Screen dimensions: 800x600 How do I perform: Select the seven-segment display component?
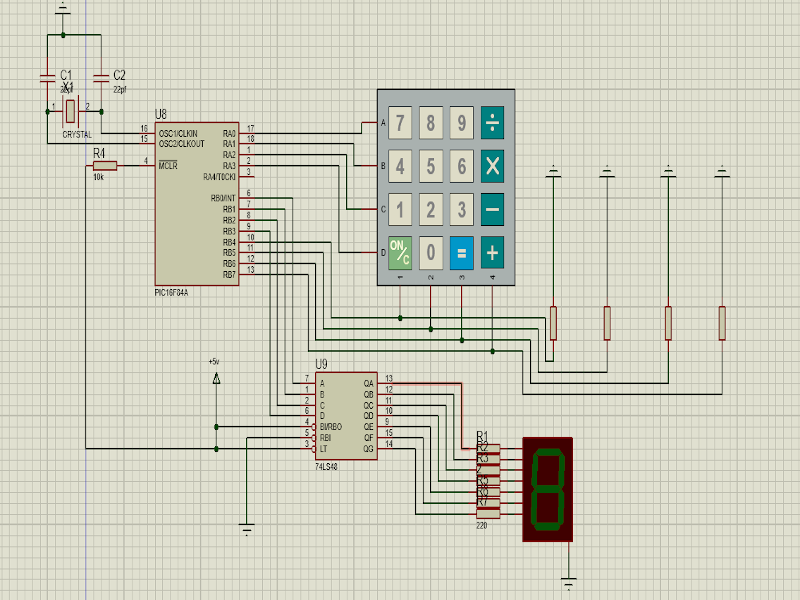(x=547, y=489)
